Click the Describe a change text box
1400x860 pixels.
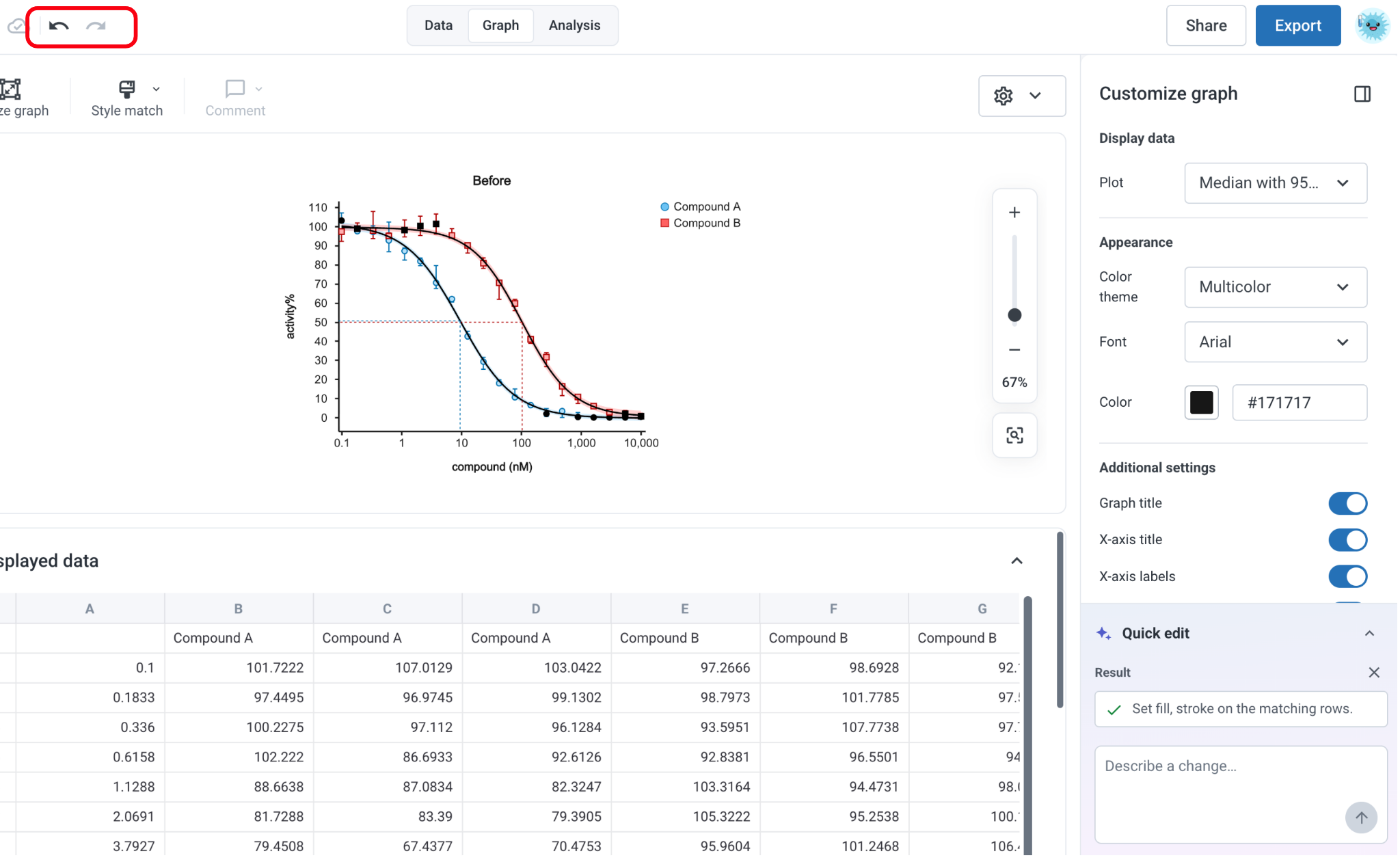coord(1240,794)
